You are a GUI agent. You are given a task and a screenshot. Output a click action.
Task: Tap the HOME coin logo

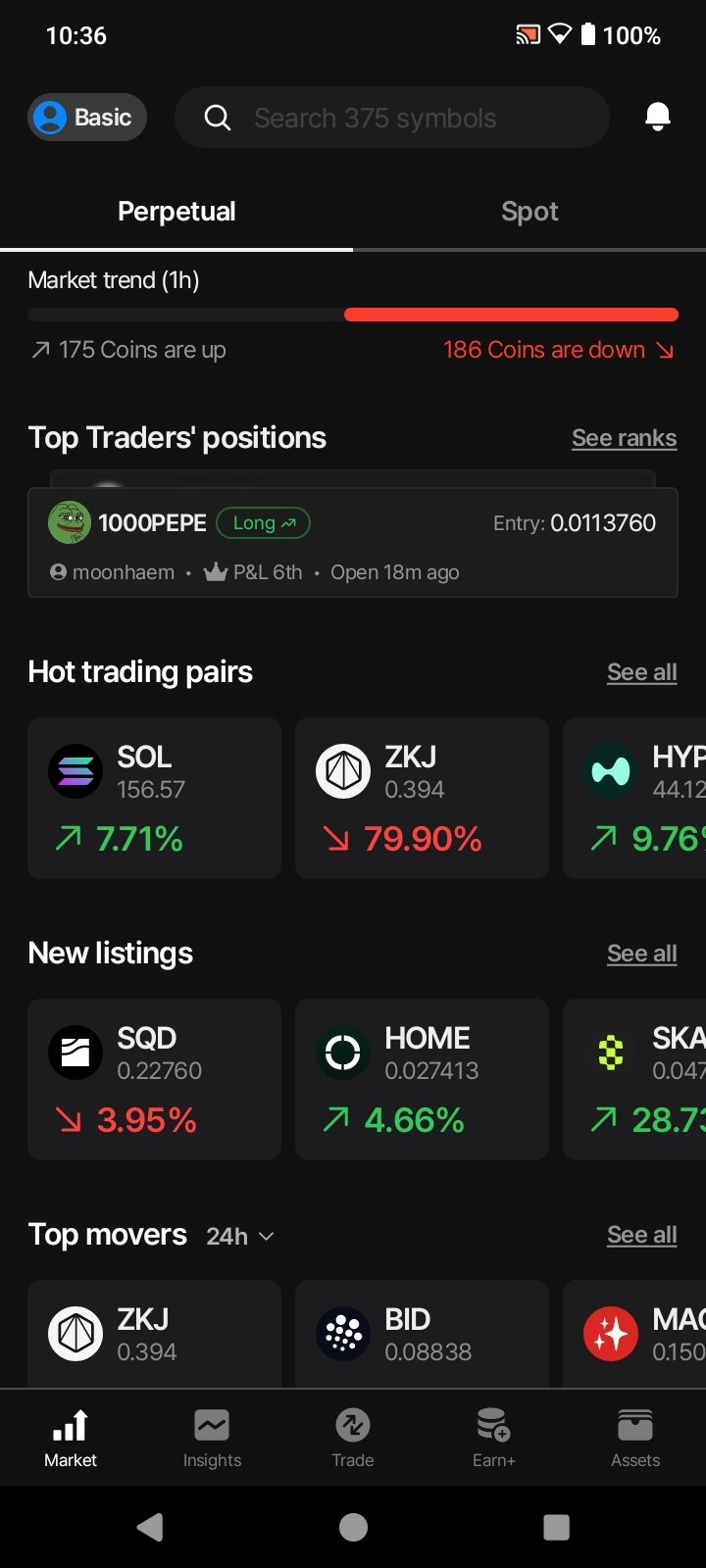343,1053
